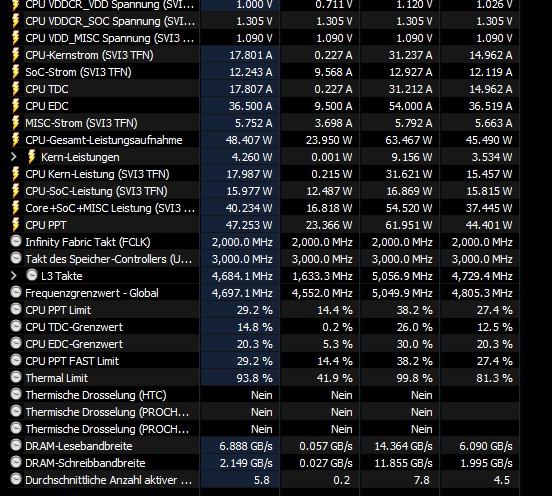Click clock icon beside CPU PPT FAST Limit
The height and width of the screenshot is (496, 552).
click(16, 360)
